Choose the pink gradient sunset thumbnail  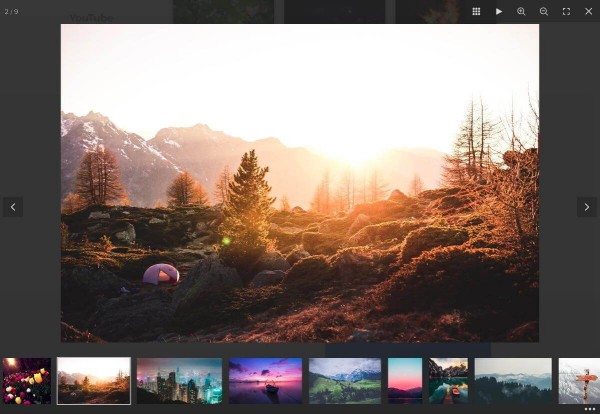point(405,380)
